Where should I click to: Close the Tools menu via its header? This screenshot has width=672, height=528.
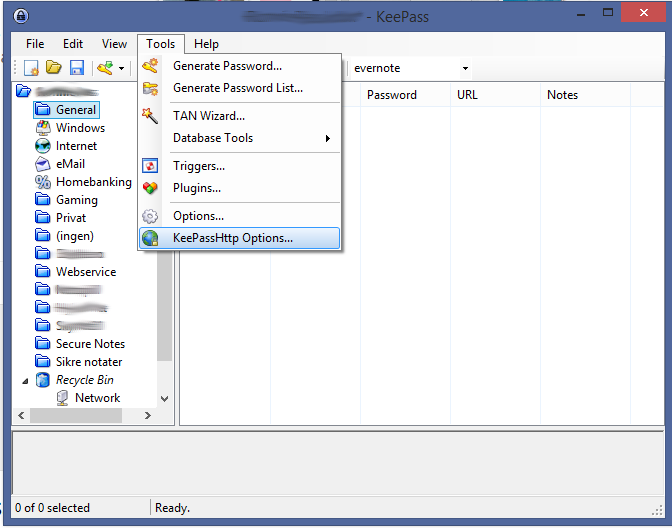click(161, 44)
